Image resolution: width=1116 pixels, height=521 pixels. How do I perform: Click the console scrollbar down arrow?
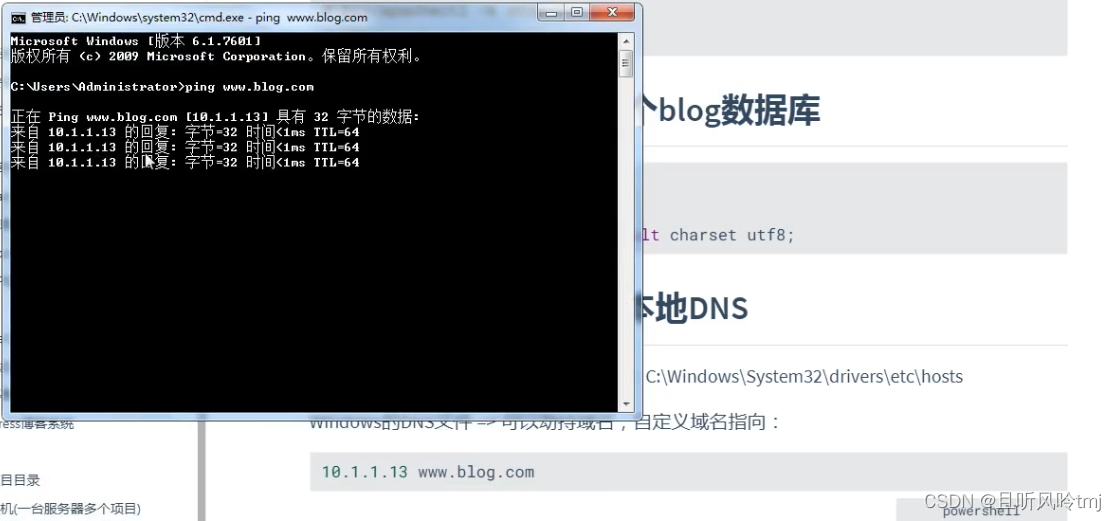[626, 404]
